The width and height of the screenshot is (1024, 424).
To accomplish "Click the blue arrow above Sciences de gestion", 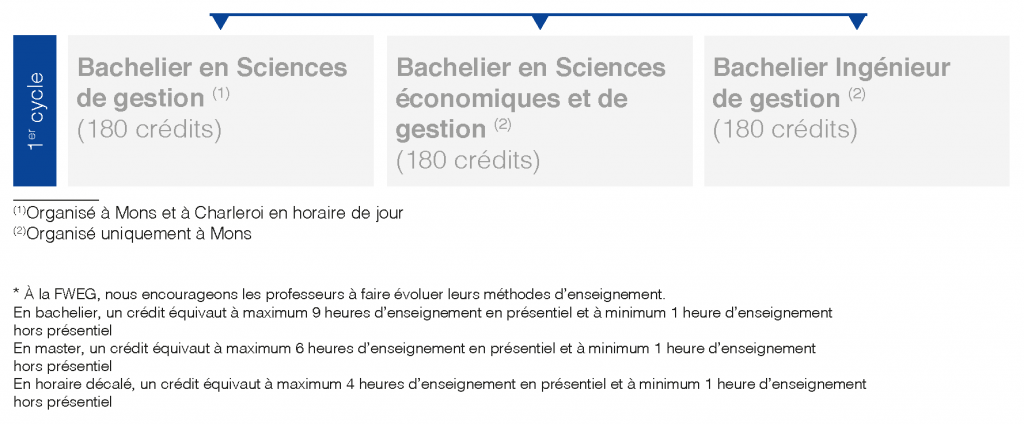I will pyautogui.click(x=221, y=22).
